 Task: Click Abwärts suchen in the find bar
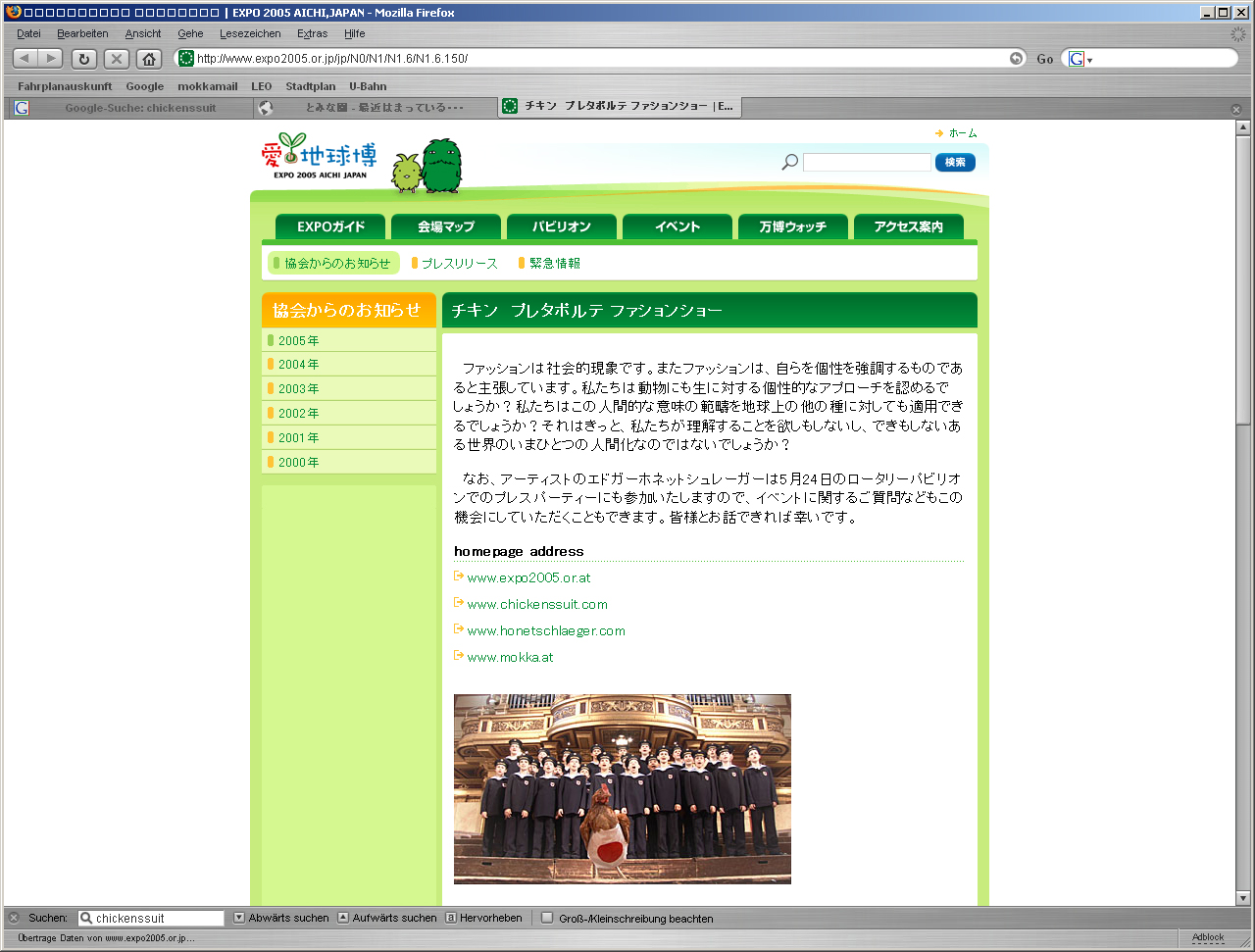[x=280, y=918]
